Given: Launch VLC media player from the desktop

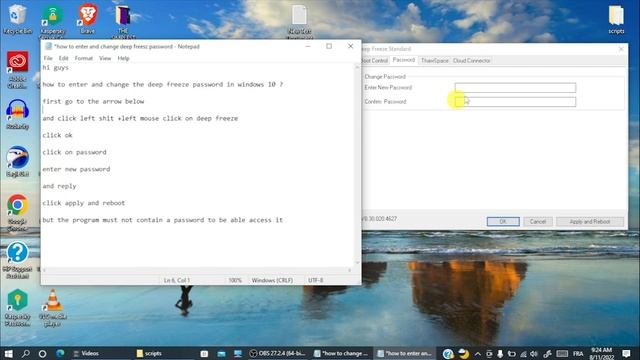Looking at the screenshot, I should [53, 307].
